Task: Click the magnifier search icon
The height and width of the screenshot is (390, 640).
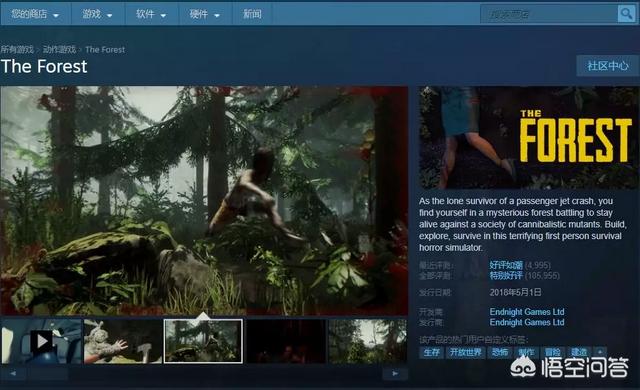Action: click(x=626, y=14)
